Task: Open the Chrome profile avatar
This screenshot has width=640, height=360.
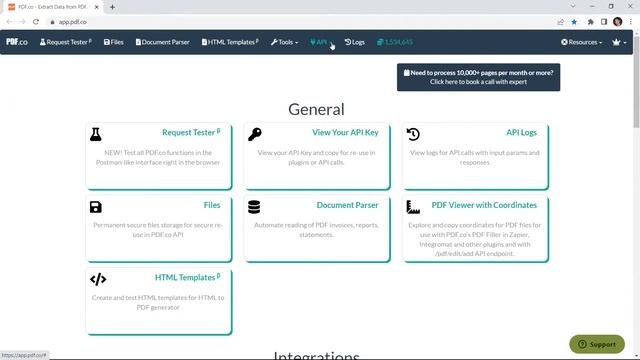Action: coord(618,22)
